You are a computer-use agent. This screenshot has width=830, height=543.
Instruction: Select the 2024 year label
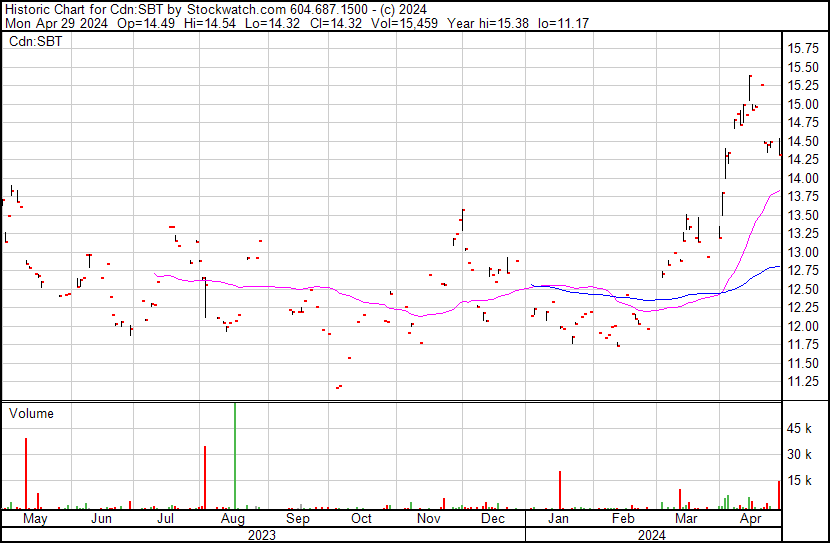point(653,535)
